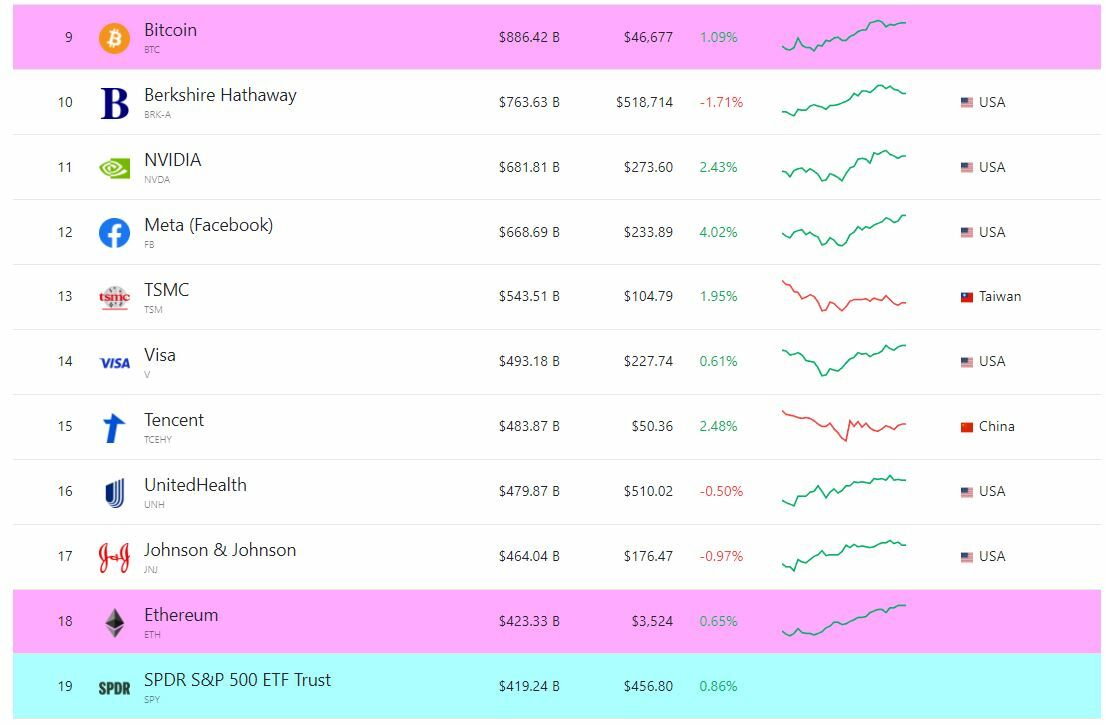Click the China country flag for Tencent
Image resolution: width=1106 pixels, height=724 pixels.
click(x=967, y=427)
